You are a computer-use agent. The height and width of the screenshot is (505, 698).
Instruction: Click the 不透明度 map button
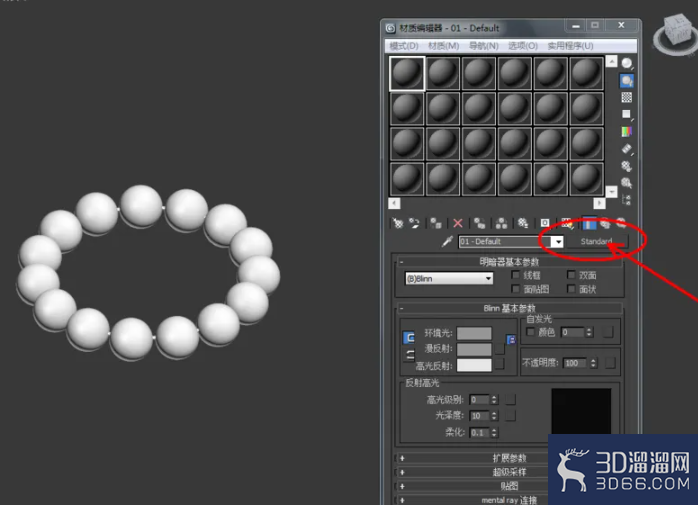tap(610, 363)
